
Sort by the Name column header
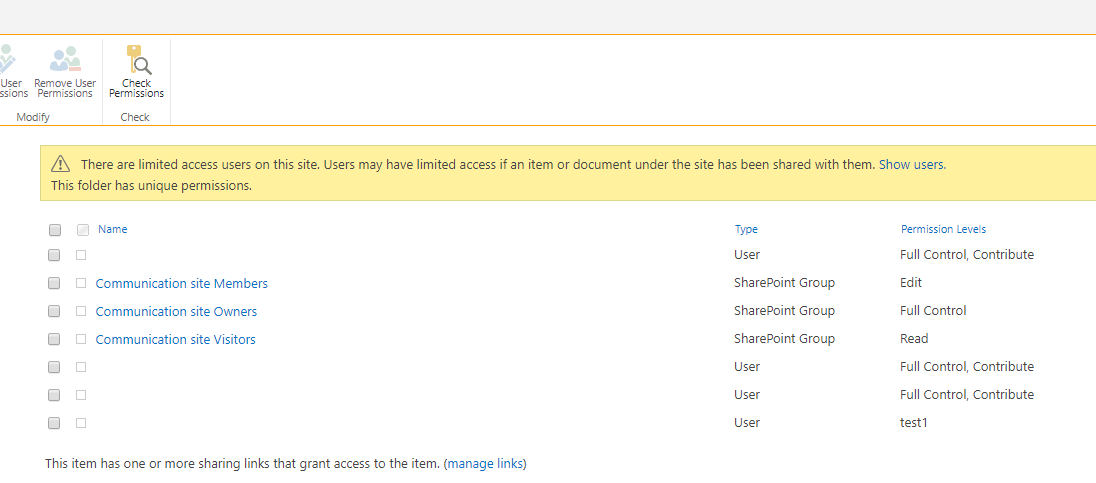point(113,229)
